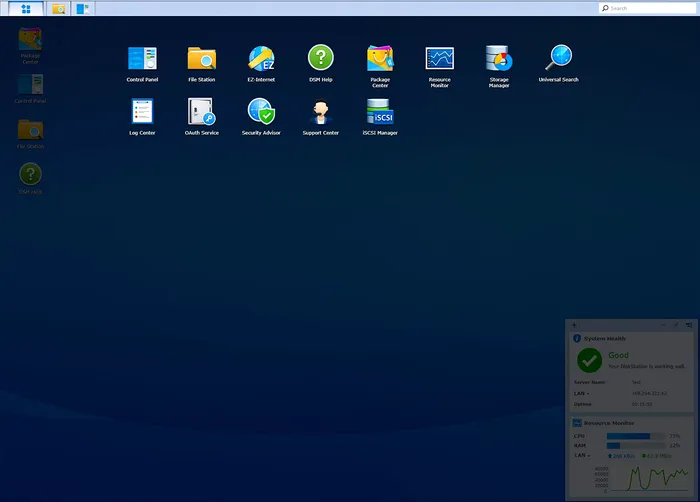This screenshot has width=700, height=502.
Task: Minimize the widget panel
Action: tap(663, 325)
